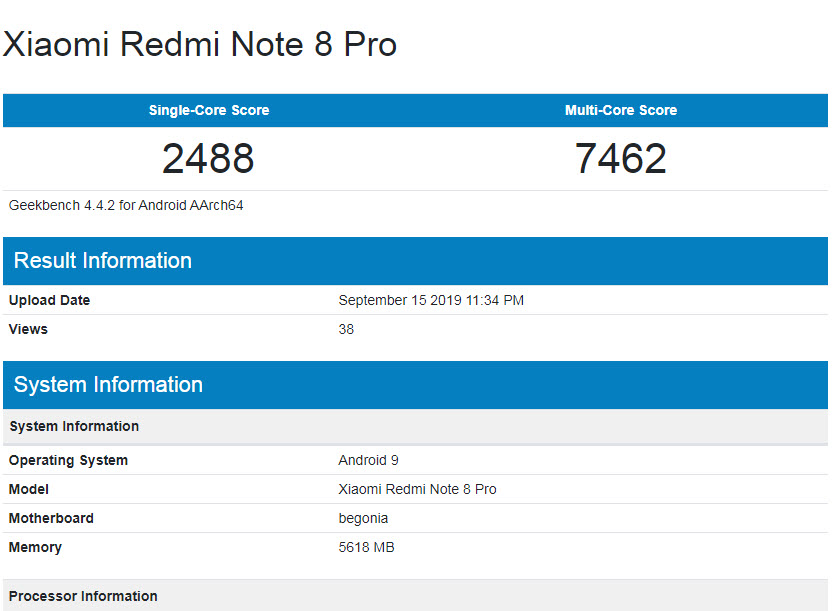The height and width of the screenshot is (611, 832).
Task: Click the Single-Core Score column header
Action: pos(209,110)
